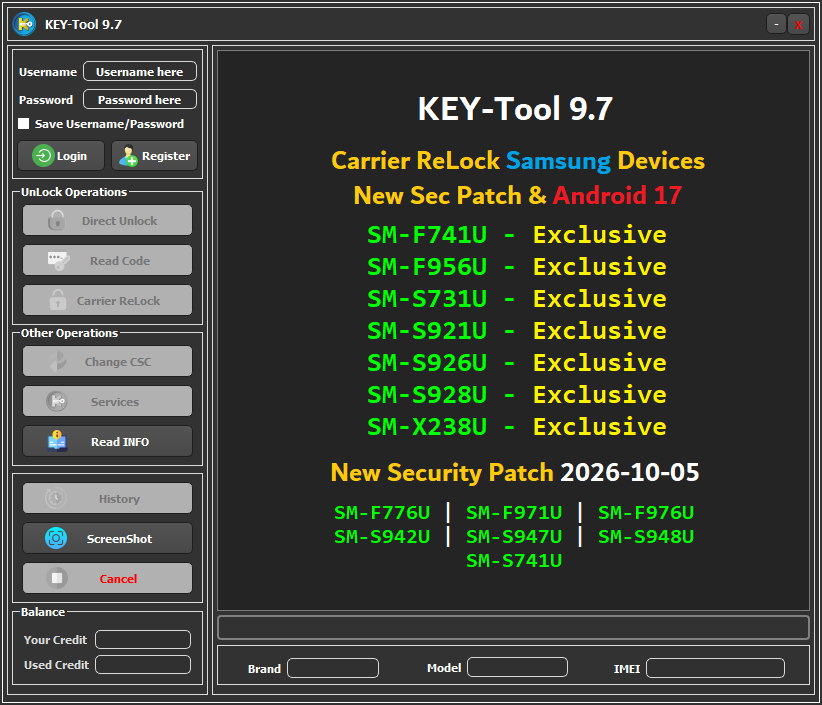Minimize the KEY-Tool window
This screenshot has height=705, width=822.
(x=776, y=24)
